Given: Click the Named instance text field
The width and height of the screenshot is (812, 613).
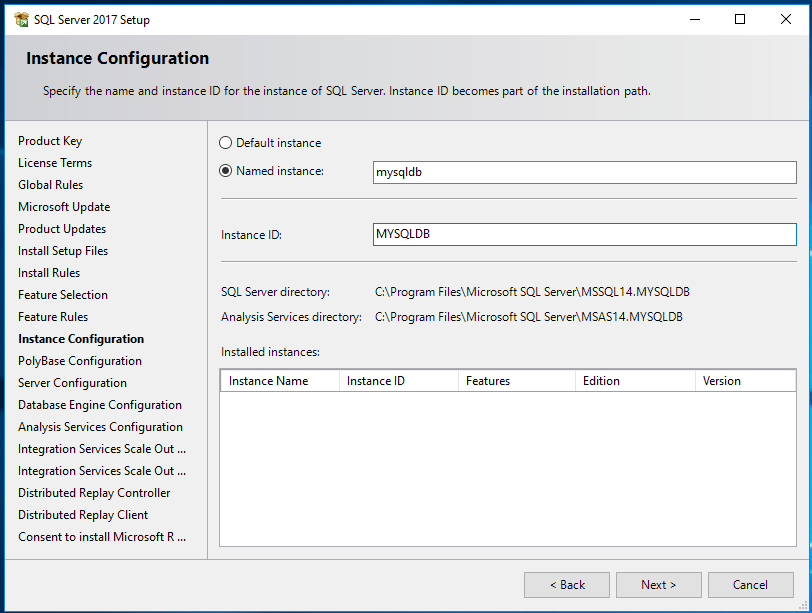Looking at the screenshot, I should pyautogui.click(x=584, y=172).
